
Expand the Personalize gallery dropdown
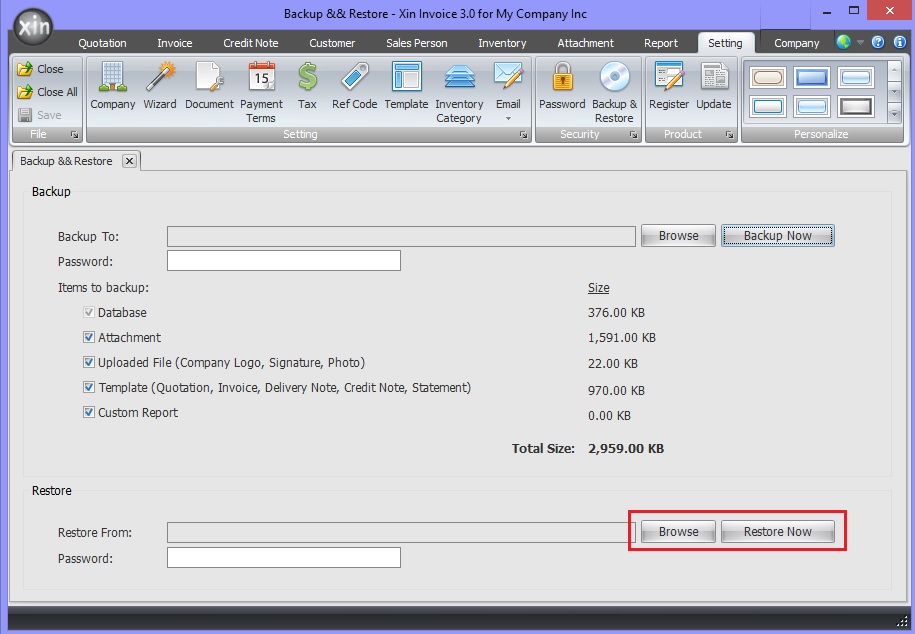tap(895, 114)
